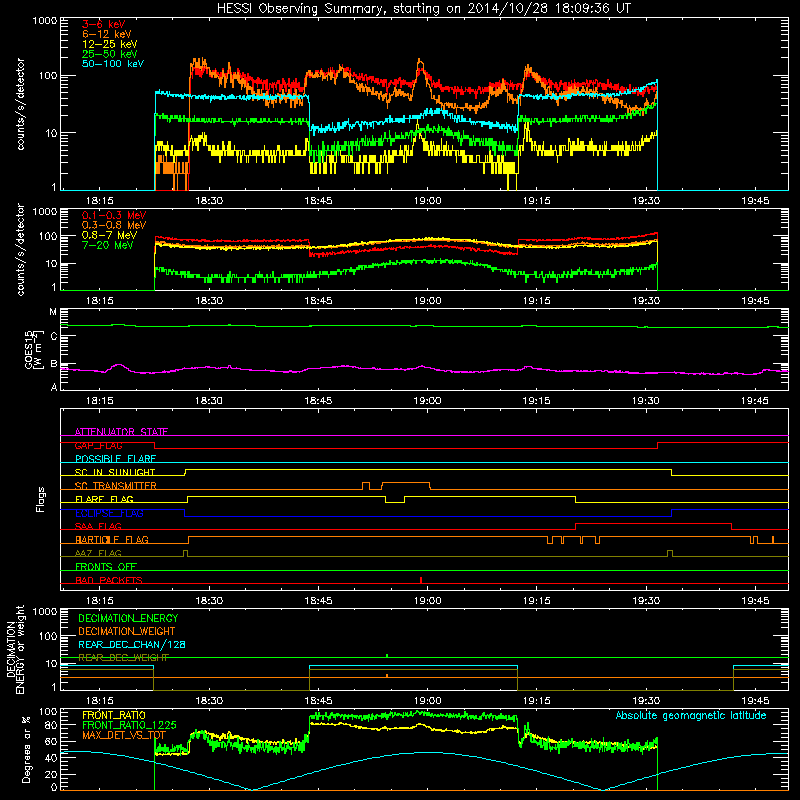
Task: Select the 'FLARE_FLAG' flag label
Action: [x=104, y=499]
